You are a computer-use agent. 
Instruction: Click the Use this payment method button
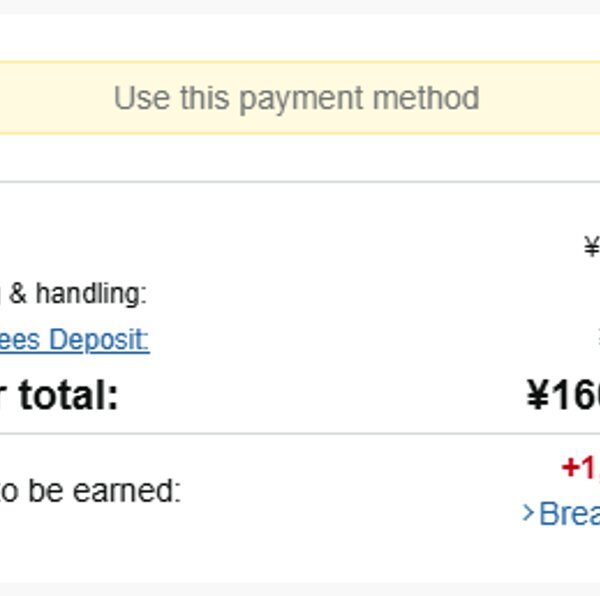(x=296, y=98)
